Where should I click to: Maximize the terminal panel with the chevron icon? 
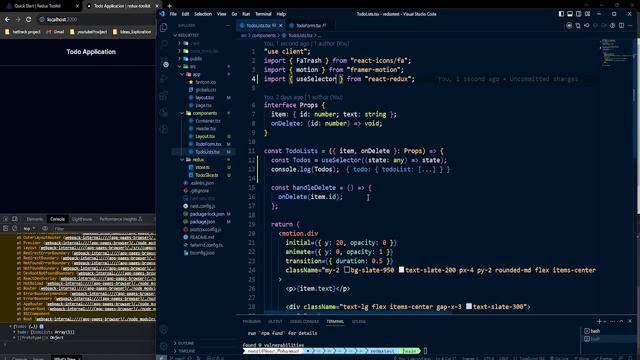(621, 321)
